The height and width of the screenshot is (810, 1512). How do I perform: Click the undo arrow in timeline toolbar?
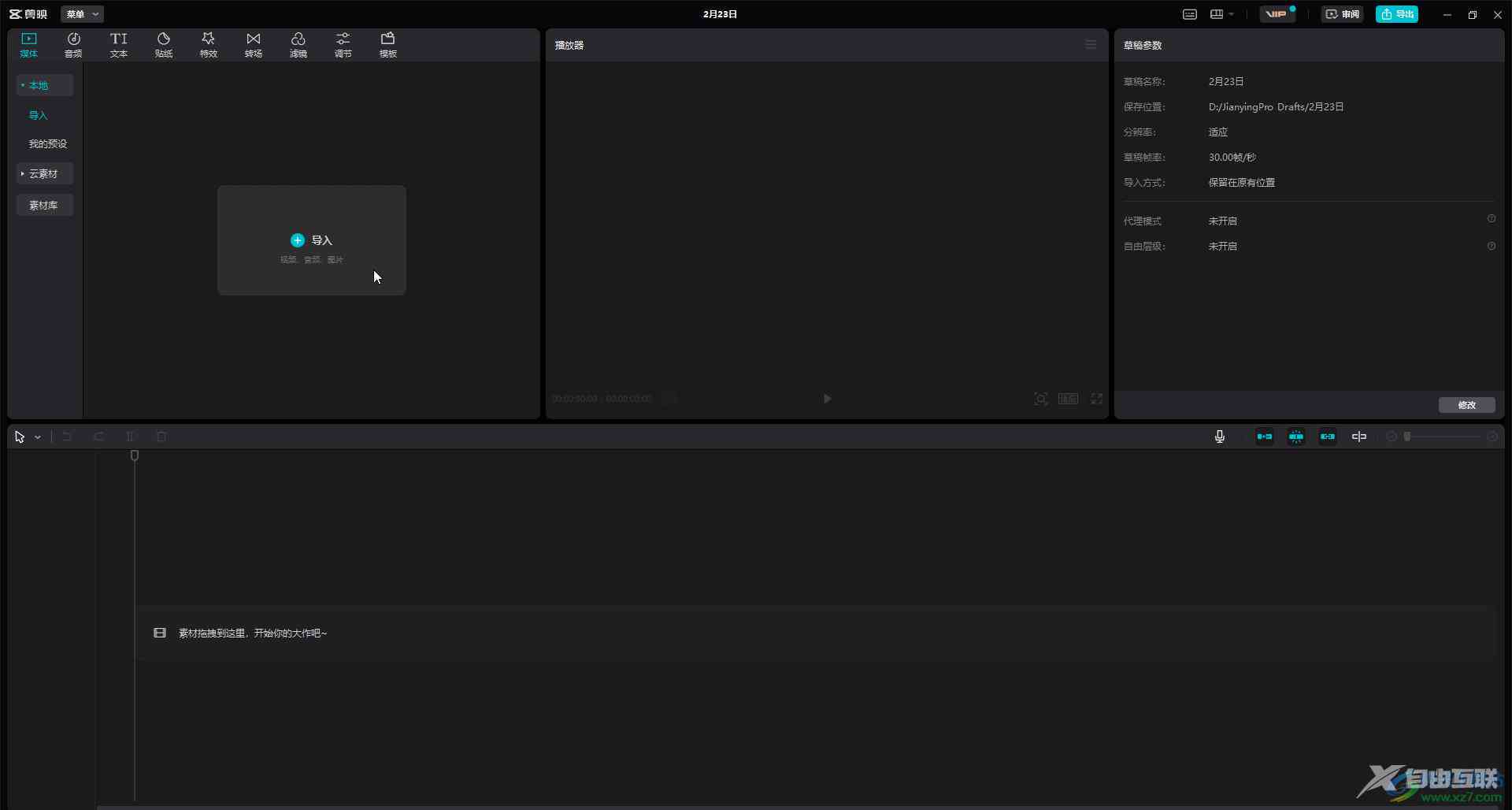[67, 437]
